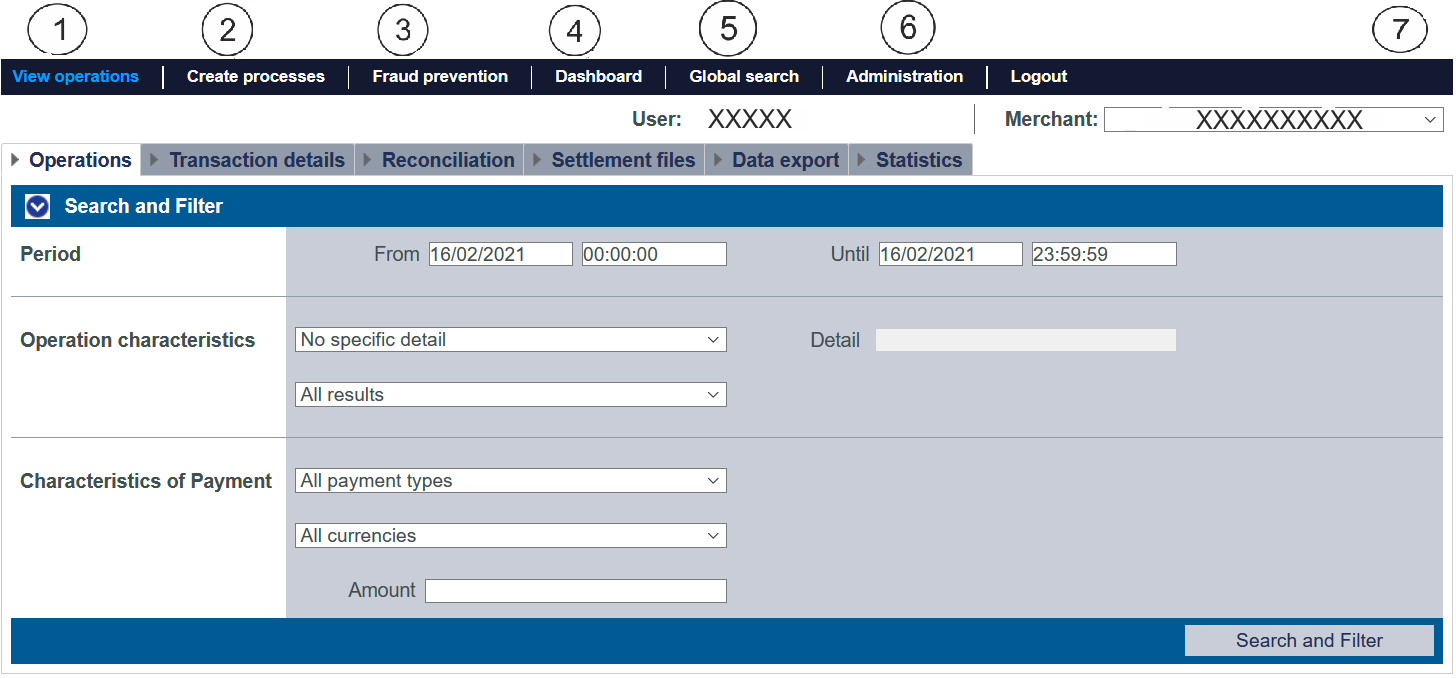Switch to the Reconciliation tab
Screen dimensions: 1456x678
447,160
